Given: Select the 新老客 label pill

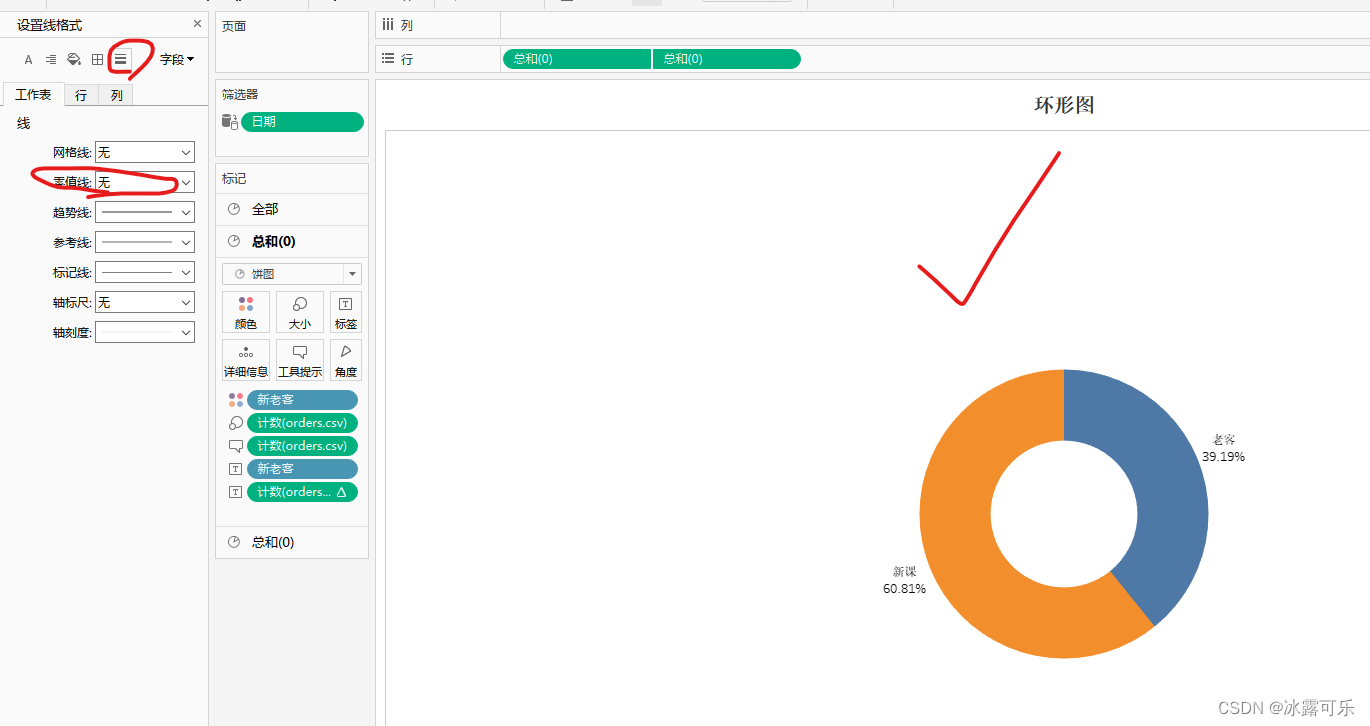Looking at the screenshot, I should [x=302, y=469].
